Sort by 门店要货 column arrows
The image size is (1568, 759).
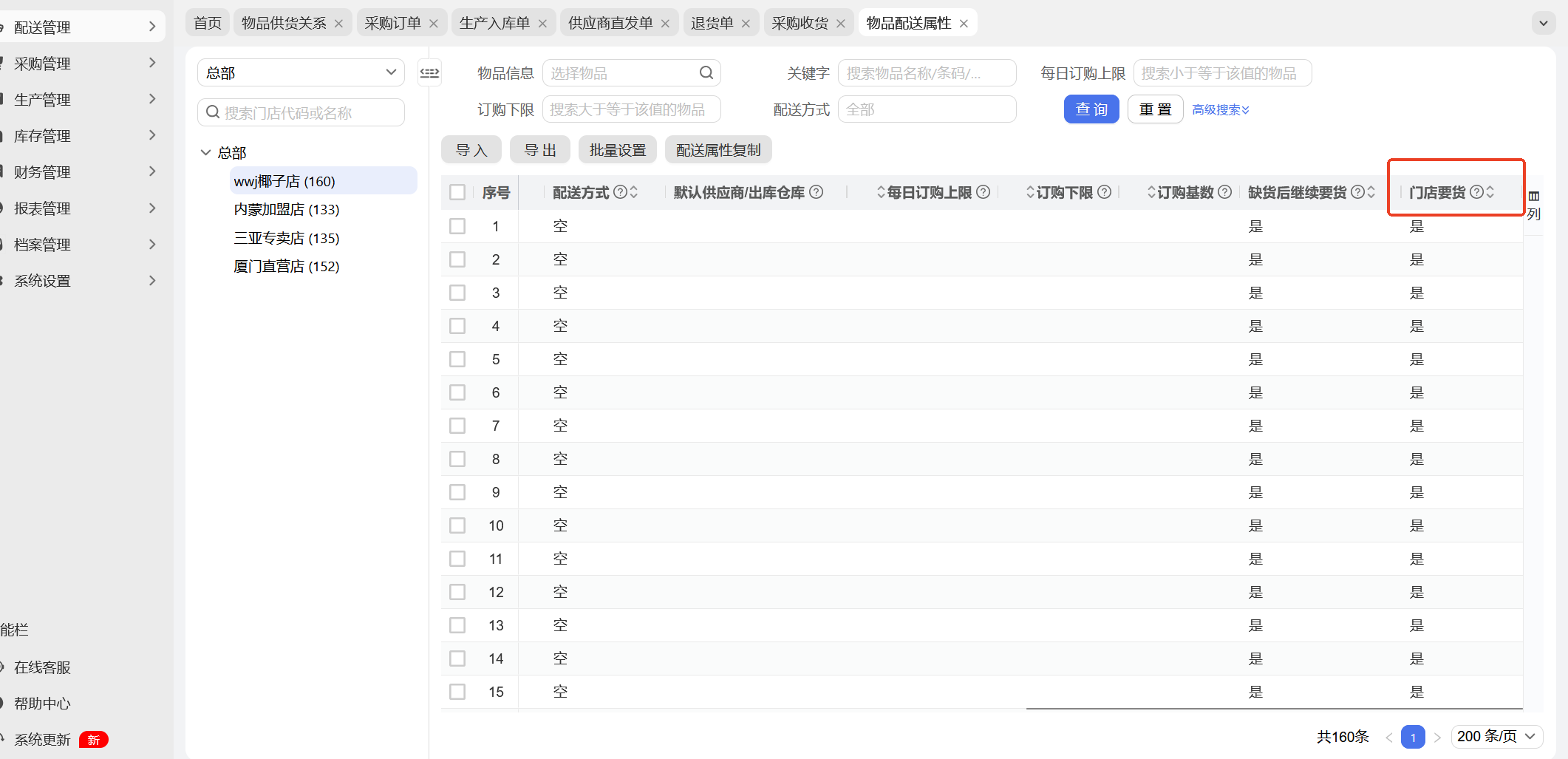point(1490,192)
